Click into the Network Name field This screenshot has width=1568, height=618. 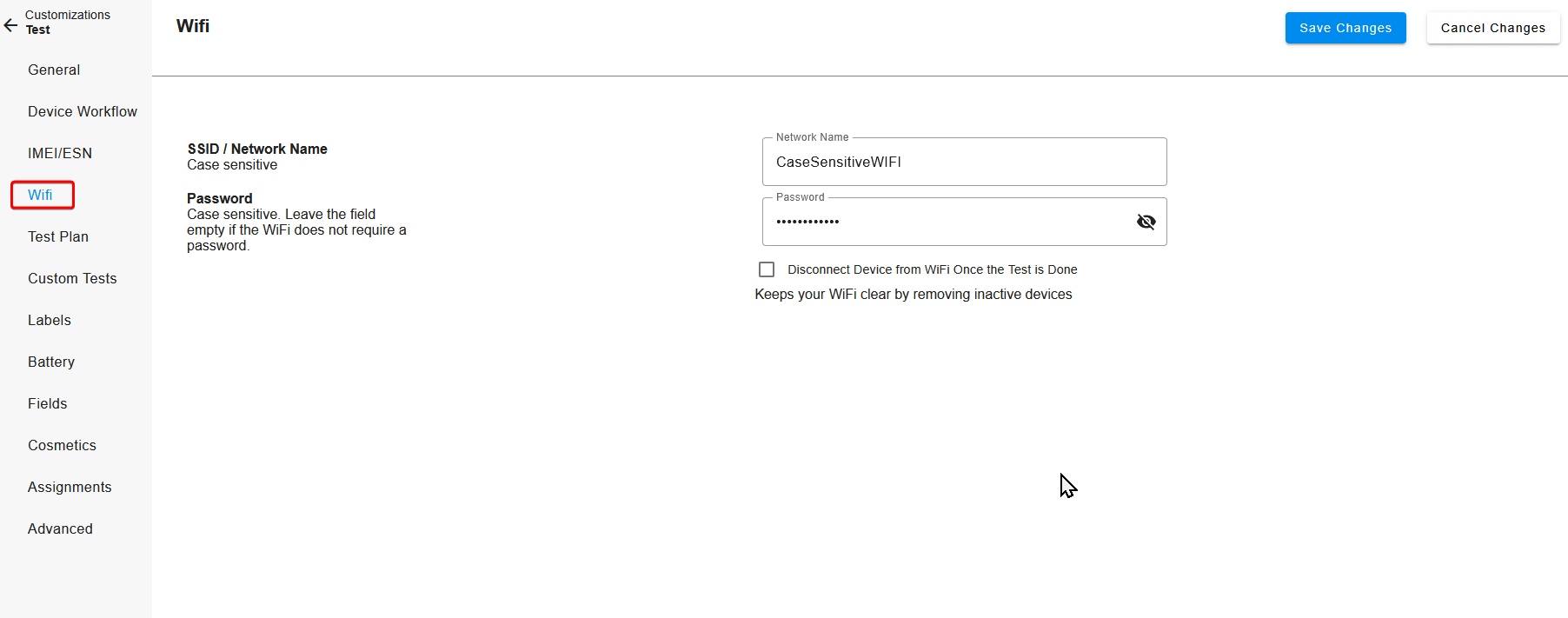pos(963,163)
